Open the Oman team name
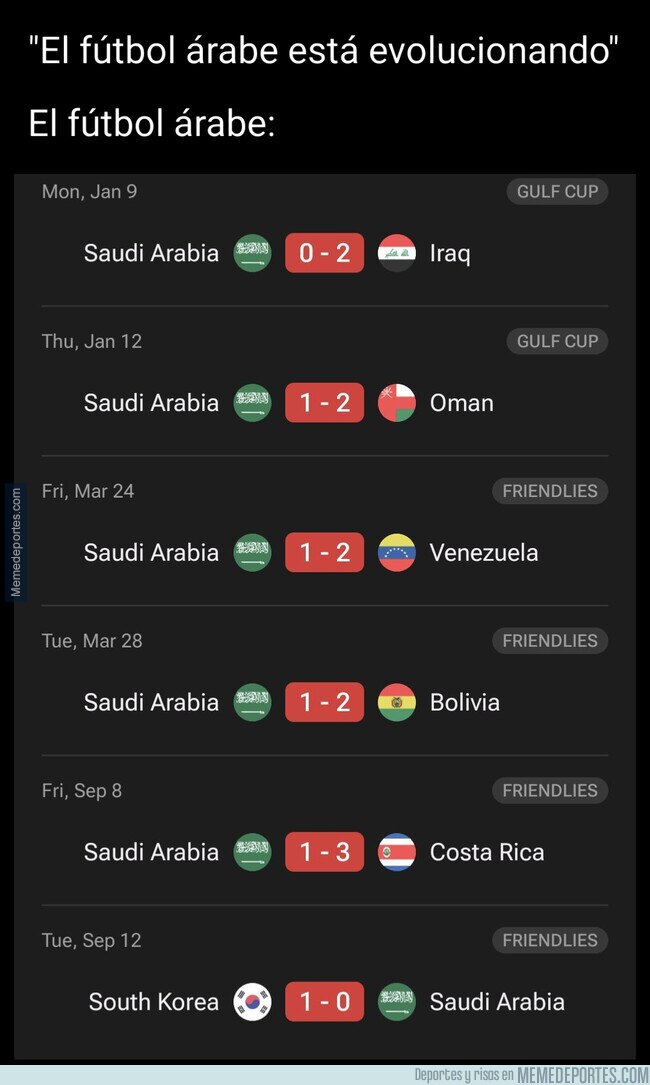 coord(461,403)
